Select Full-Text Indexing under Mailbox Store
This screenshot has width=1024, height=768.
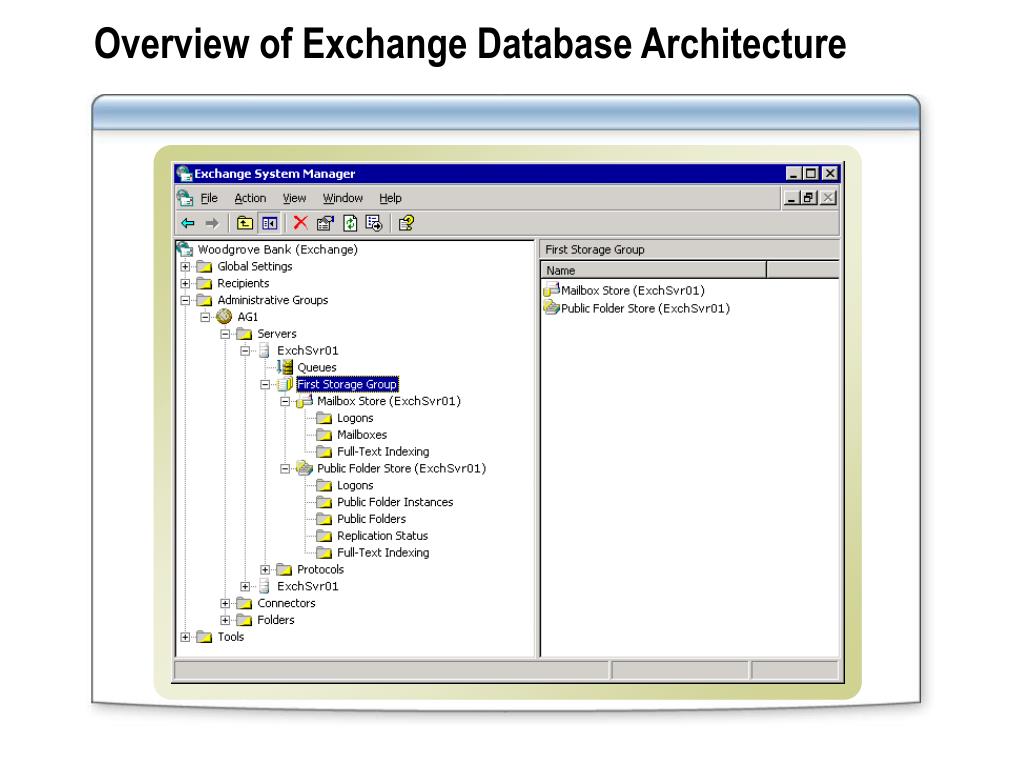pyautogui.click(x=383, y=452)
